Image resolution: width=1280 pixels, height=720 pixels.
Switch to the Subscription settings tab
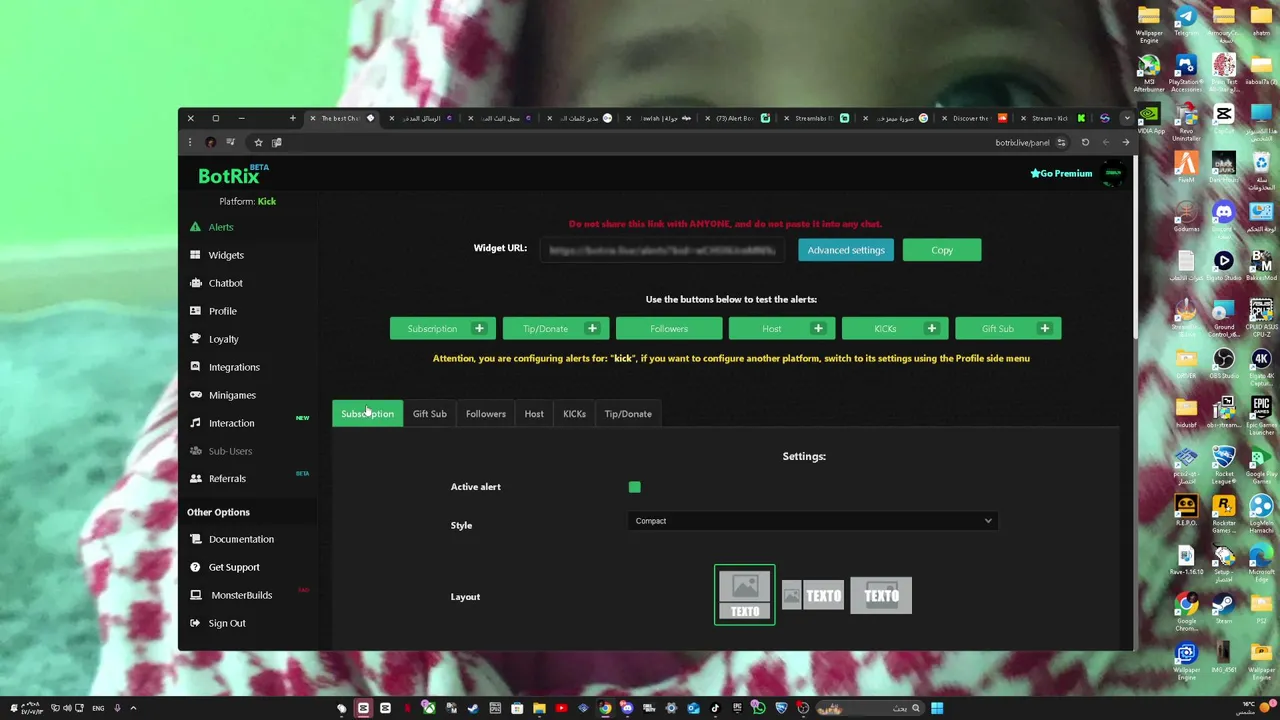point(367,414)
